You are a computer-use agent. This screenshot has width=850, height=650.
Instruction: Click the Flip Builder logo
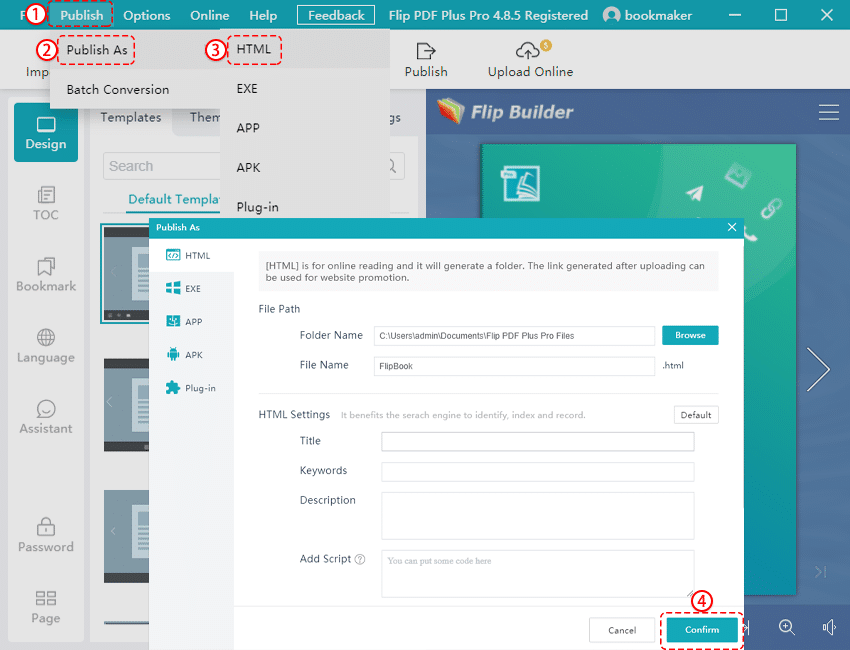pyautogui.click(x=505, y=111)
